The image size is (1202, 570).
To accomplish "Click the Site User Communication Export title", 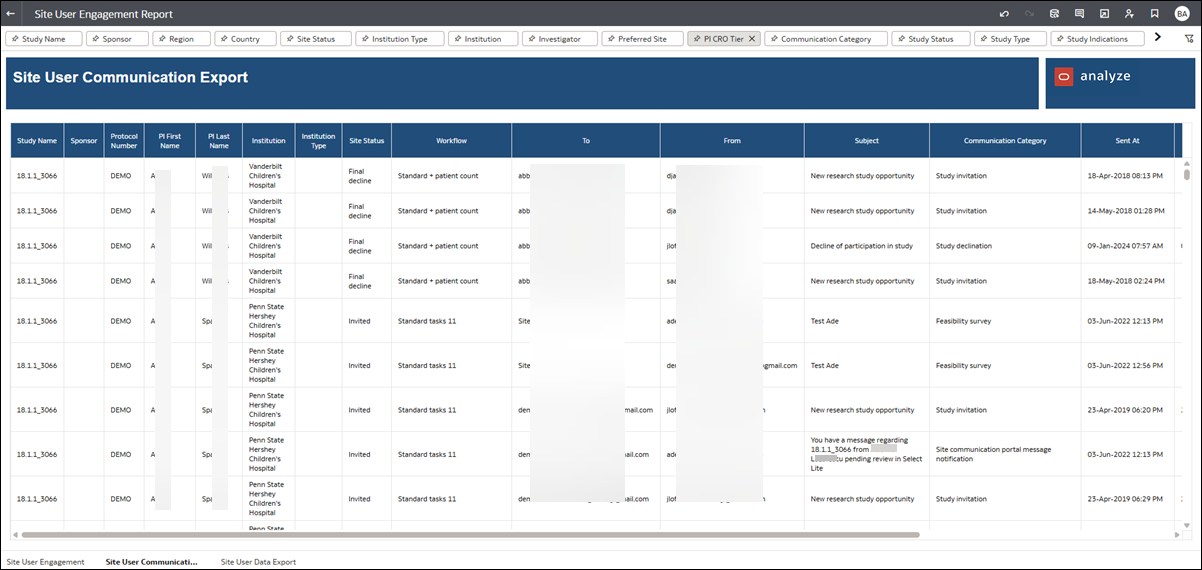I will (131, 77).
